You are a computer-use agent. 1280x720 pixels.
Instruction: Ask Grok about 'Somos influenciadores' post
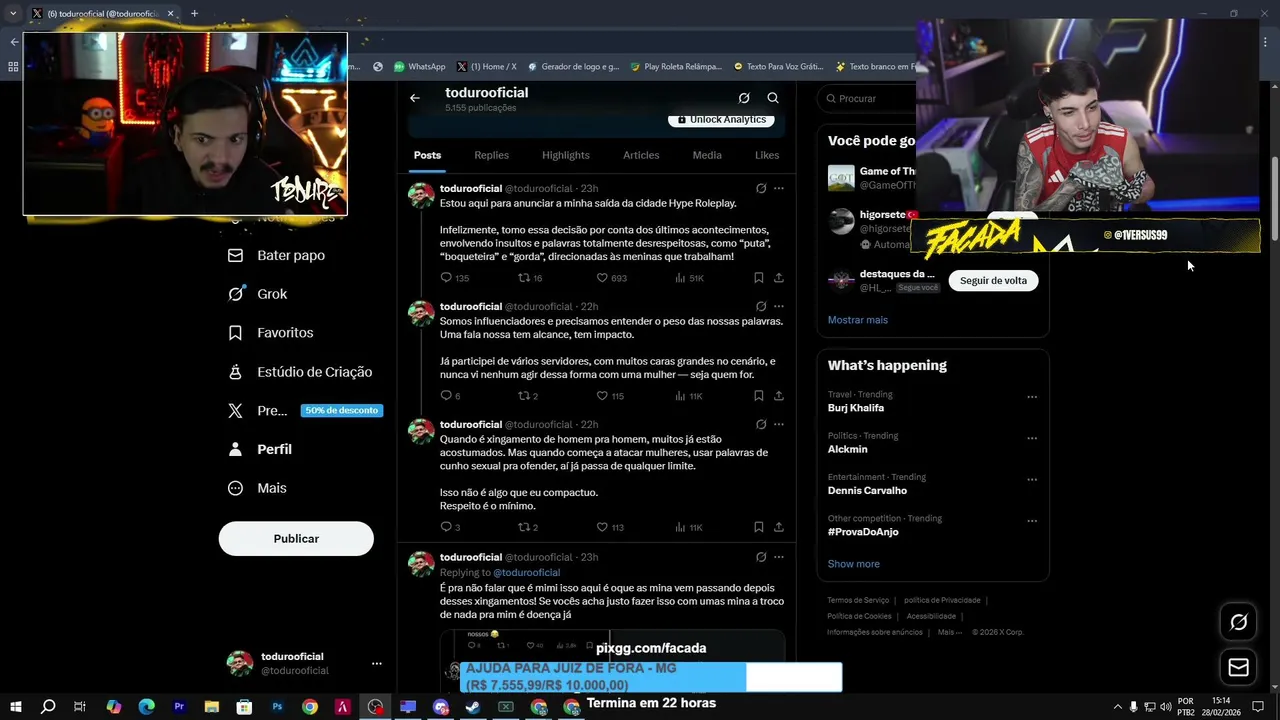tap(761, 306)
